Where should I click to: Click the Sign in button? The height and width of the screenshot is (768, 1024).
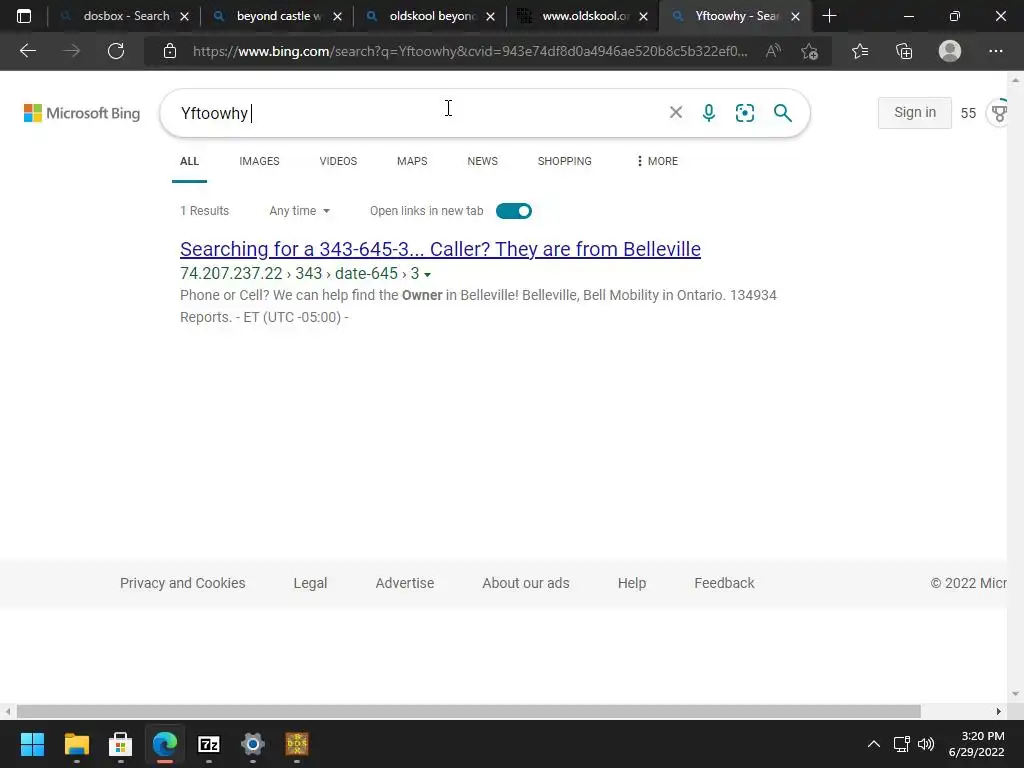(915, 112)
